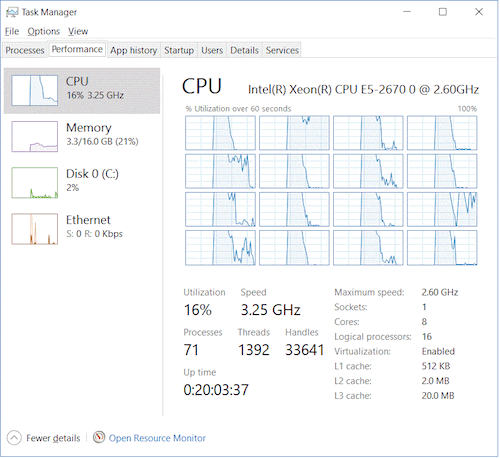Click the first logical processor graph

[220, 133]
